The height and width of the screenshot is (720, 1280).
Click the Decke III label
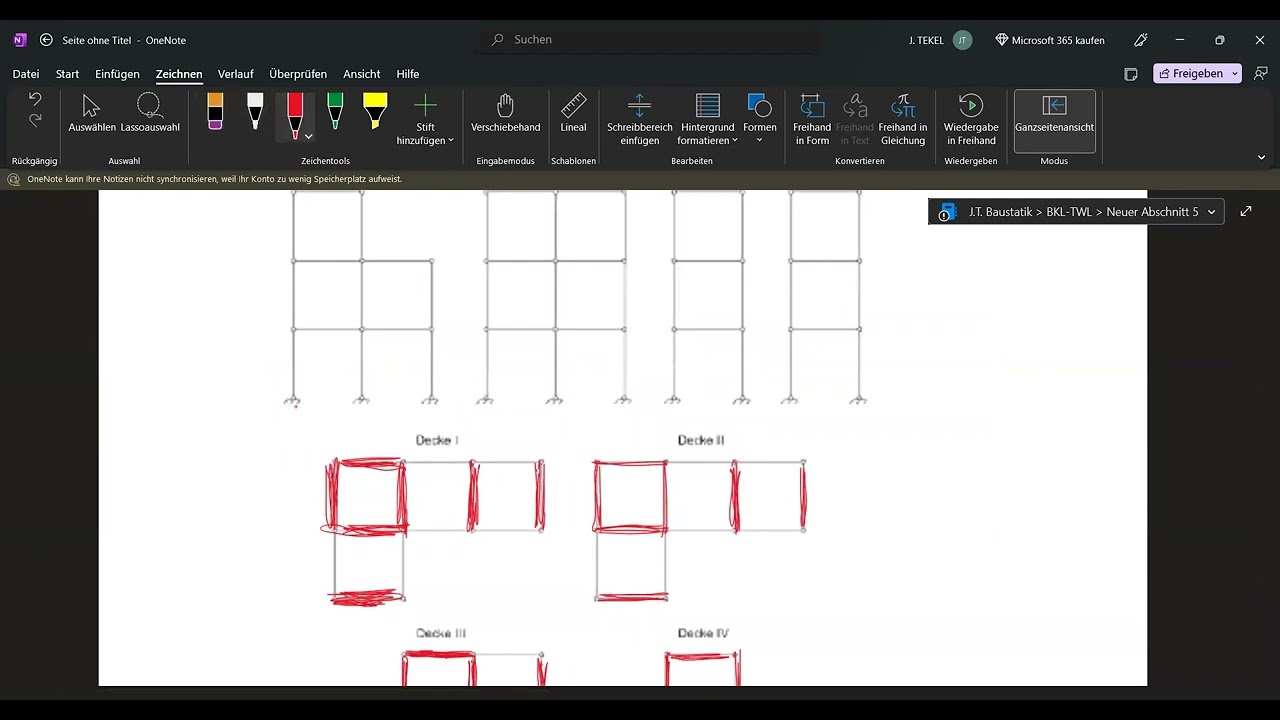(x=441, y=633)
